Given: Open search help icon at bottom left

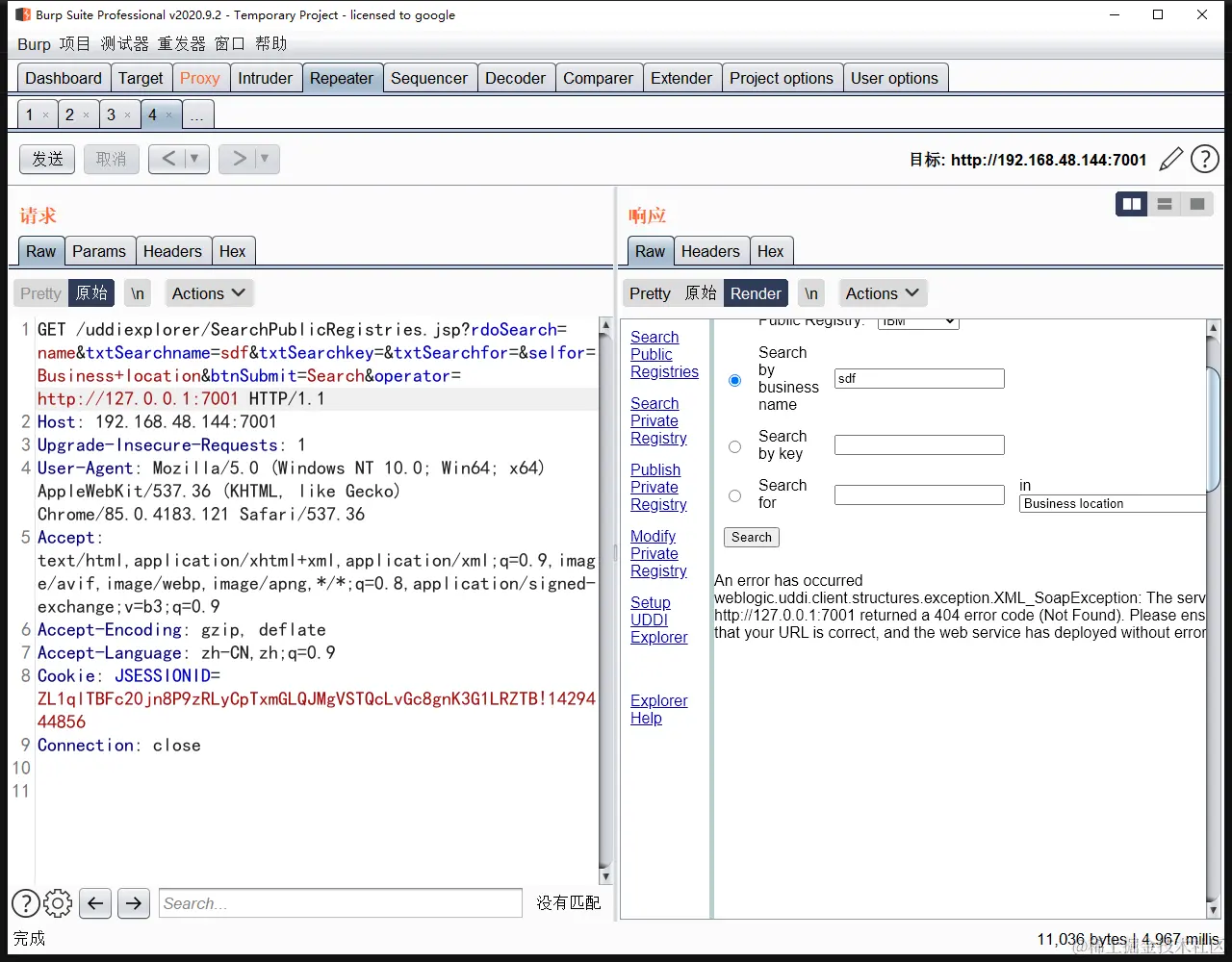Looking at the screenshot, I should [26, 902].
